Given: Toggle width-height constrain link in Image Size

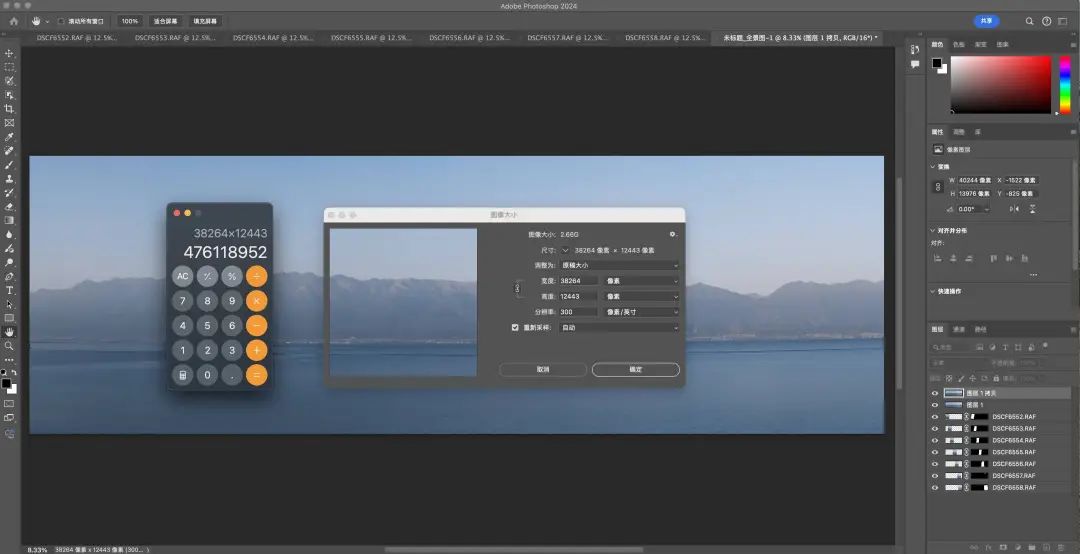Looking at the screenshot, I should tap(517, 289).
